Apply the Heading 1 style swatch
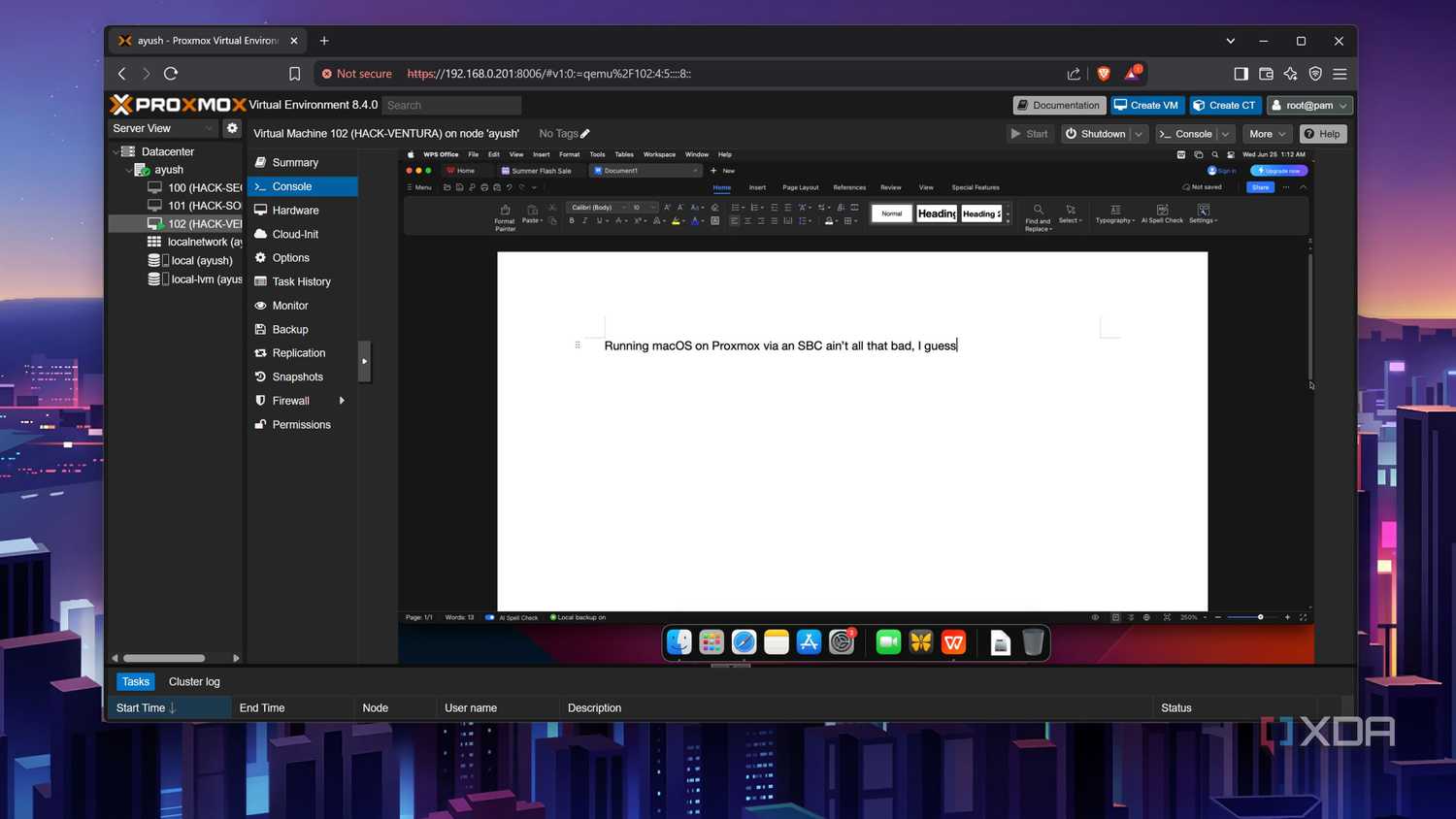The image size is (1456, 819). pyautogui.click(x=937, y=213)
